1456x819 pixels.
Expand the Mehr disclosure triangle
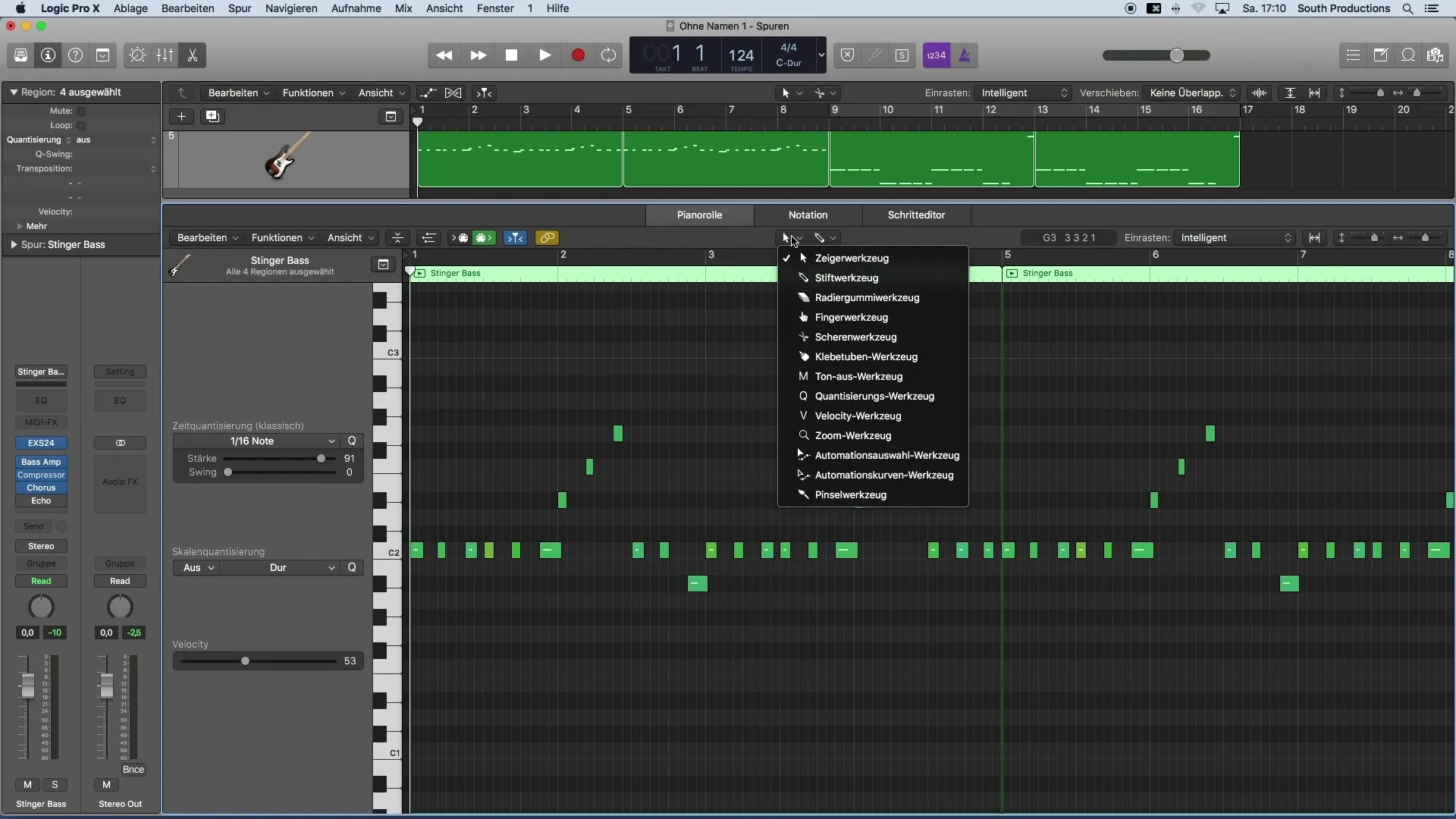coord(20,226)
